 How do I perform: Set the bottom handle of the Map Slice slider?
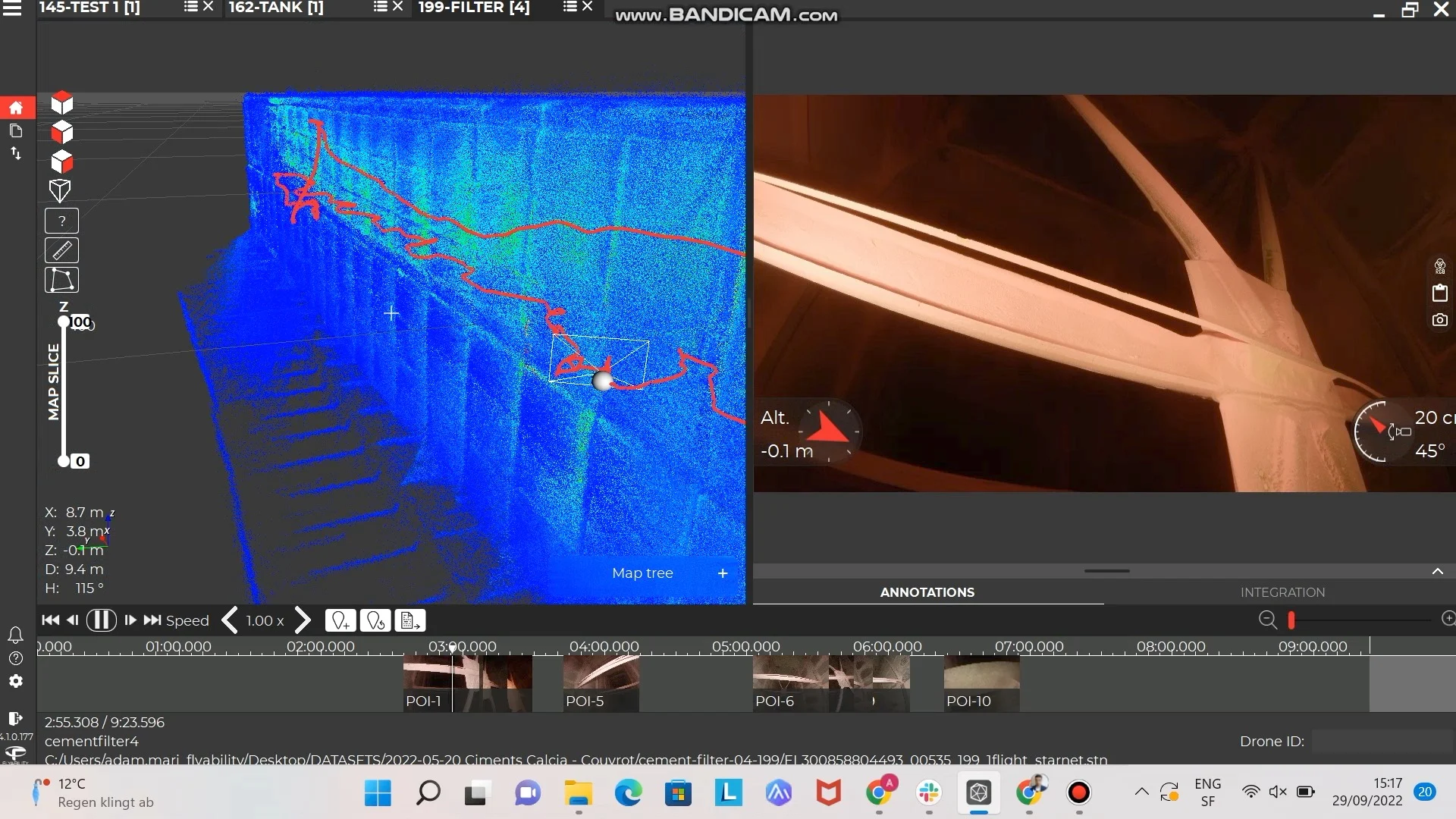point(64,461)
